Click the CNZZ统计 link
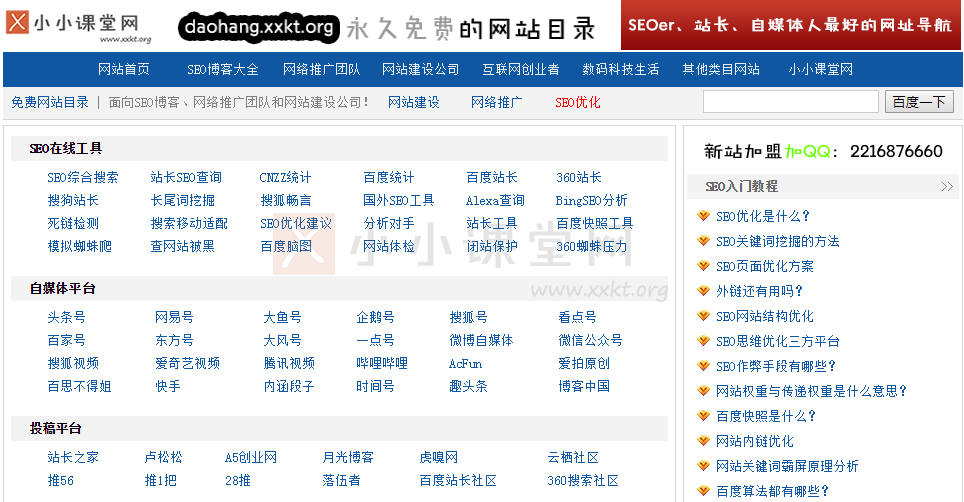The height and width of the screenshot is (502, 964). click(285, 178)
